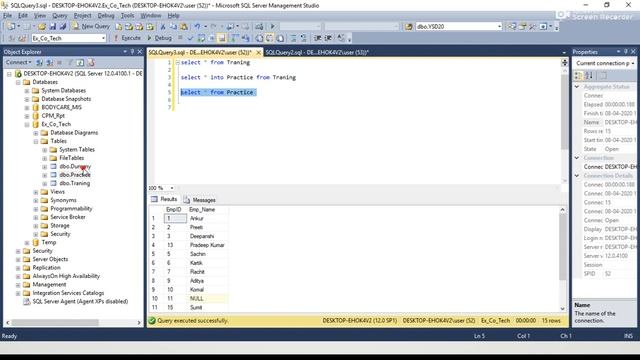The width and height of the screenshot is (640, 360).
Task: Click the Undo arrow icon
Action: pyautogui.click(x=198, y=27)
